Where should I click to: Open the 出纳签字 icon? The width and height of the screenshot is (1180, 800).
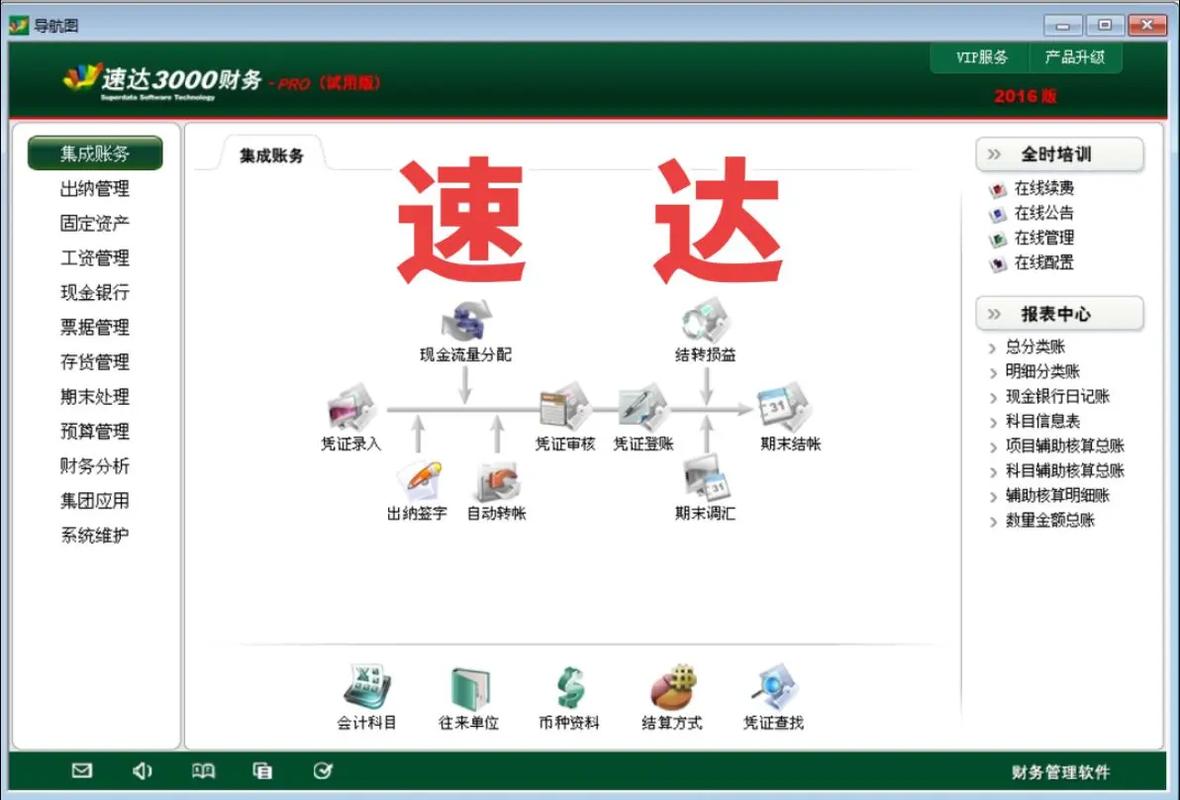click(418, 480)
